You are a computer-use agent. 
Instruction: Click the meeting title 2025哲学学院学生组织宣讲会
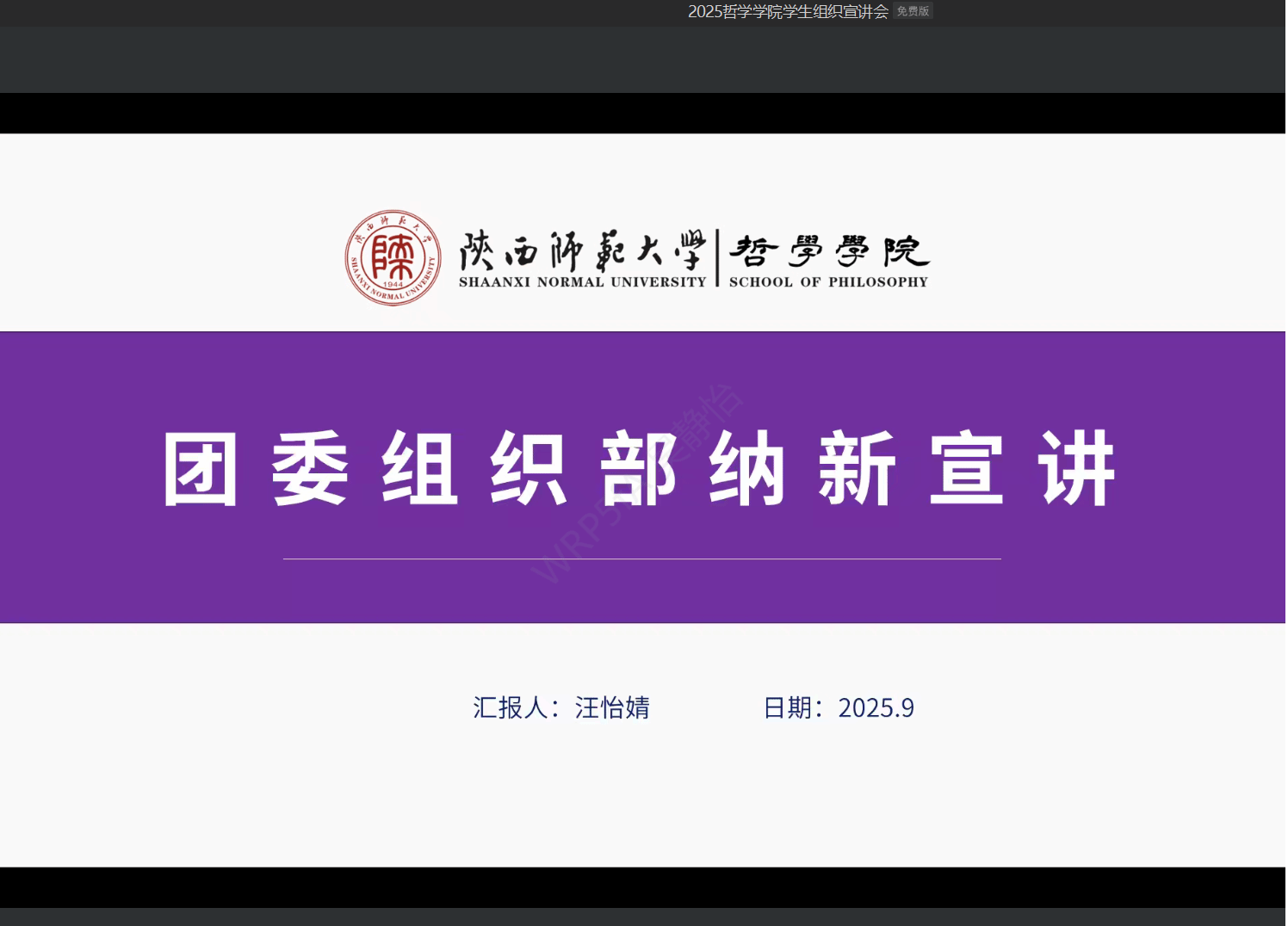coord(787,11)
